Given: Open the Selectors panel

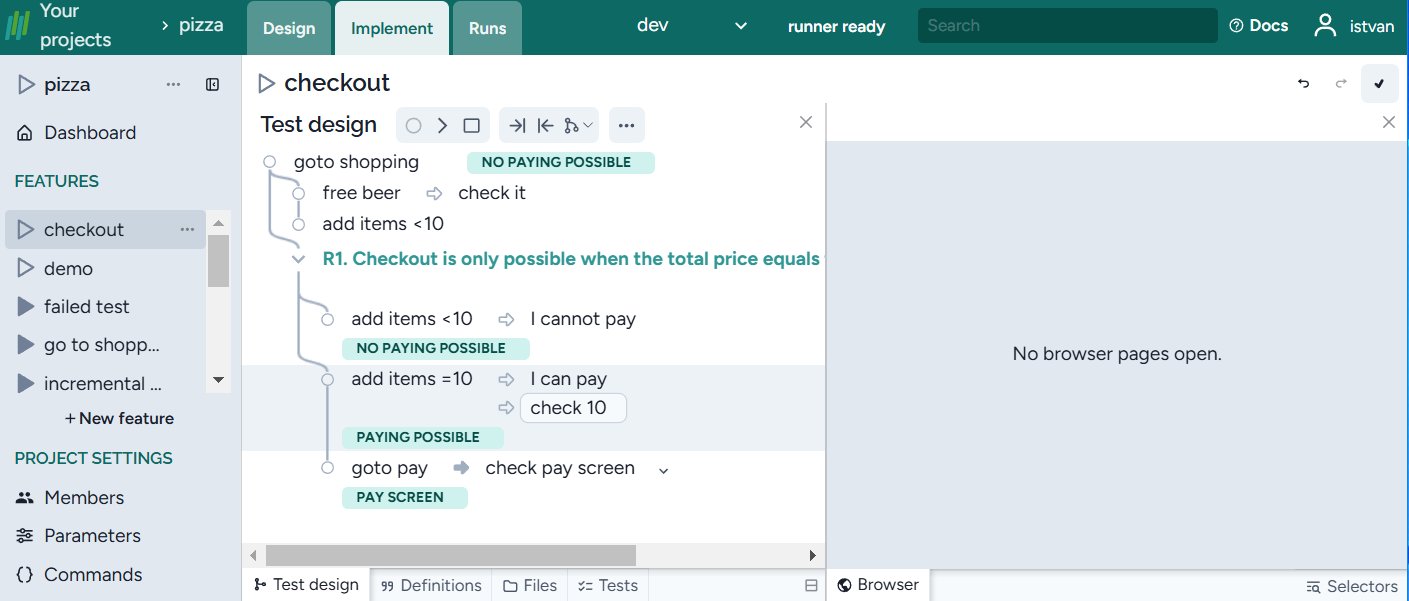Looking at the screenshot, I should point(1352,587).
